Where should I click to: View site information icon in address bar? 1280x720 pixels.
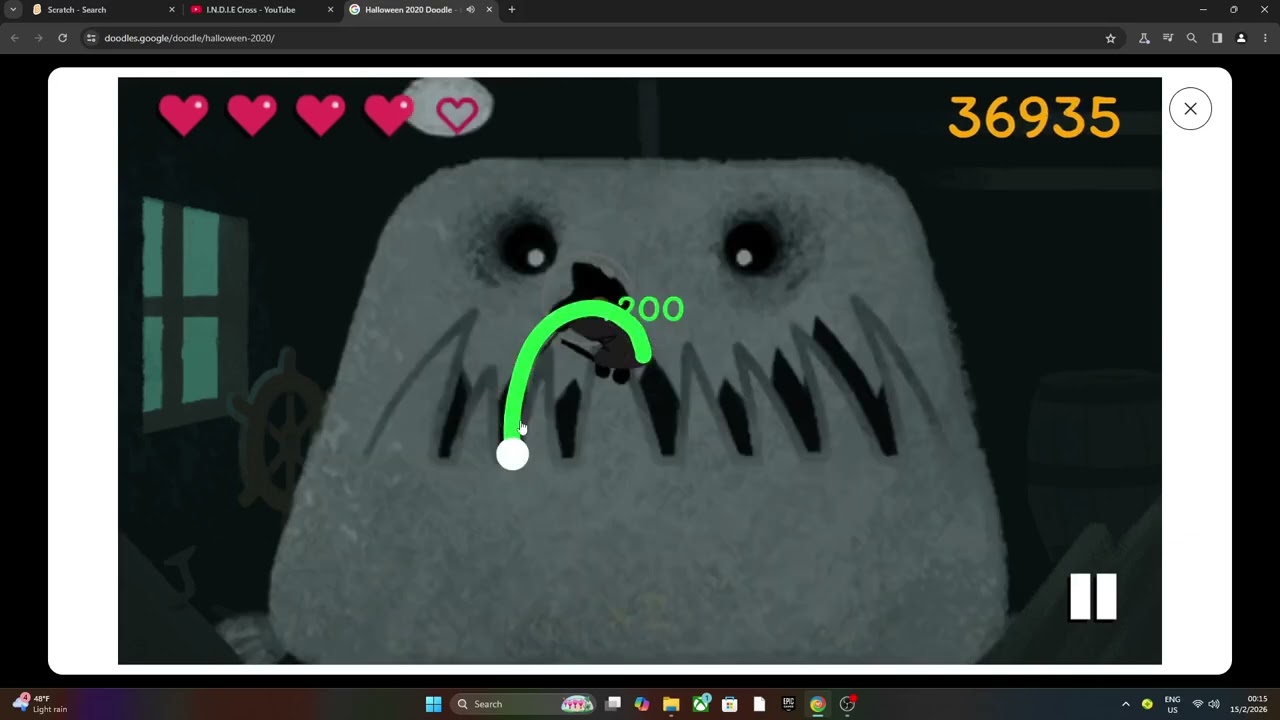[91, 38]
